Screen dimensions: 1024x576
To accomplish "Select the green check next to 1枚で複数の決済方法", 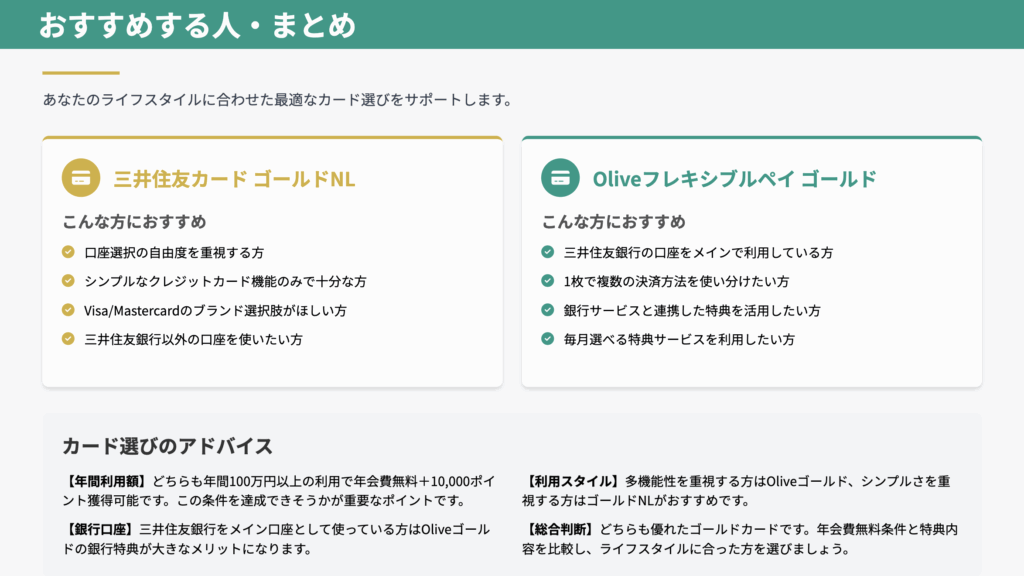I will tap(548, 282).
